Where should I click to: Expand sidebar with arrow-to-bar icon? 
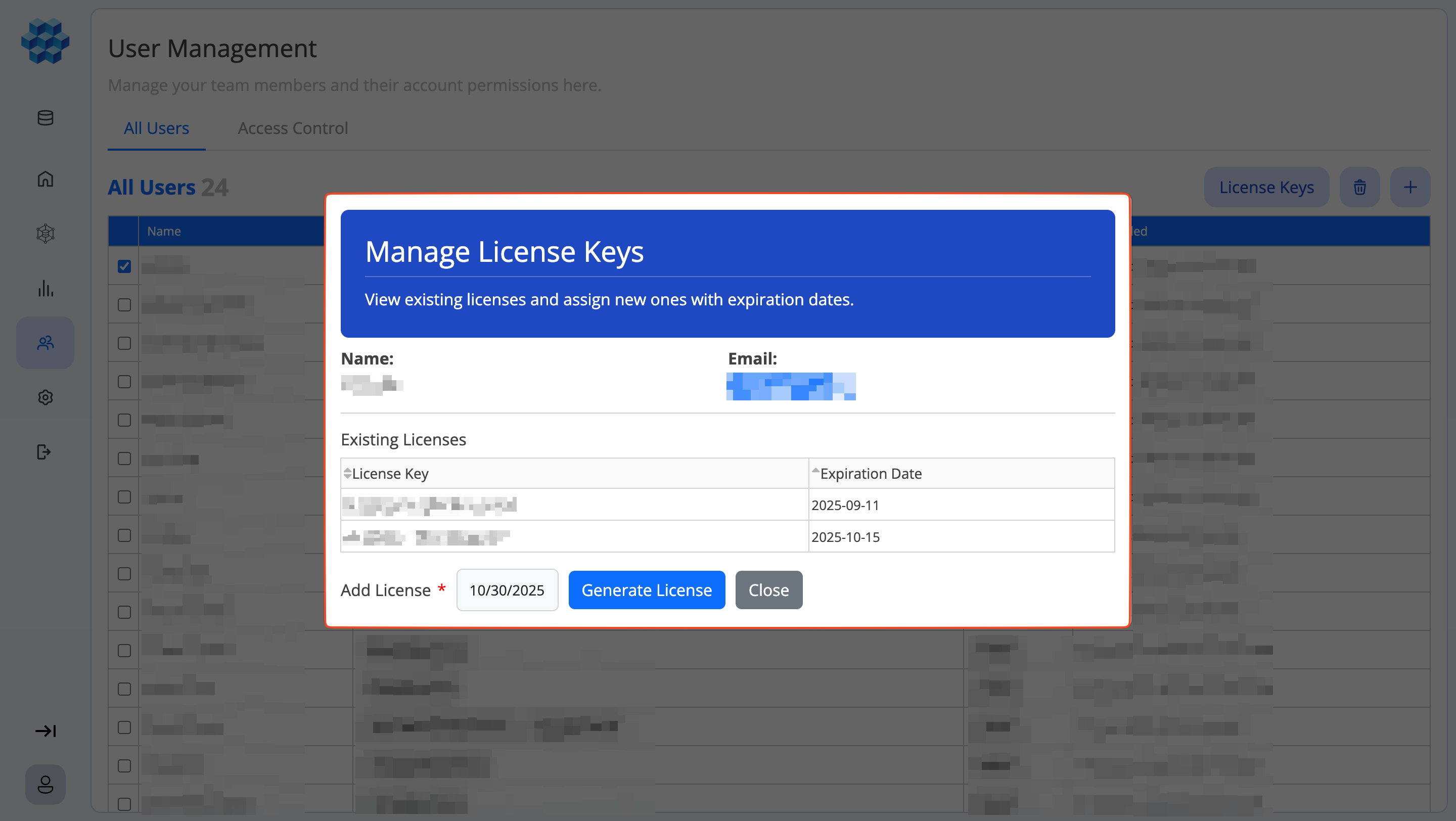pyautogui.click(x=45, y=731)
